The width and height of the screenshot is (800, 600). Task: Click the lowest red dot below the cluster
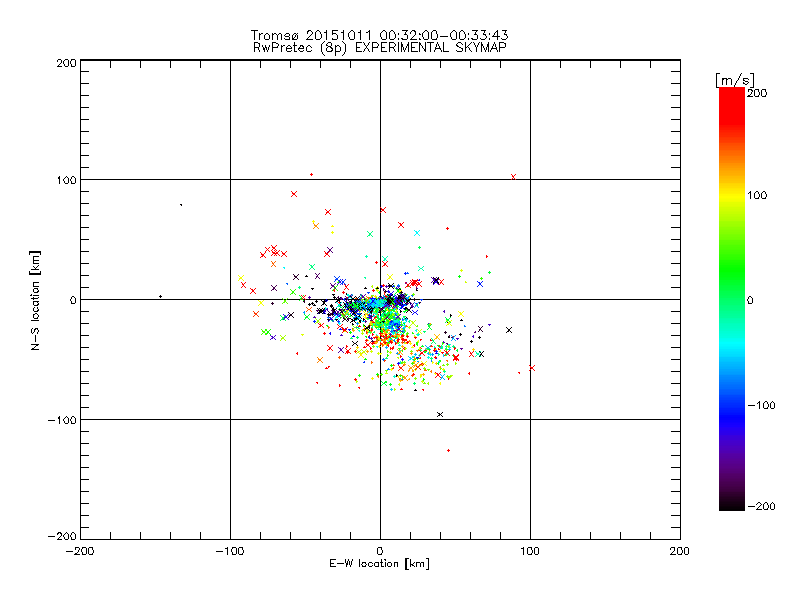[x=448, y=450]
